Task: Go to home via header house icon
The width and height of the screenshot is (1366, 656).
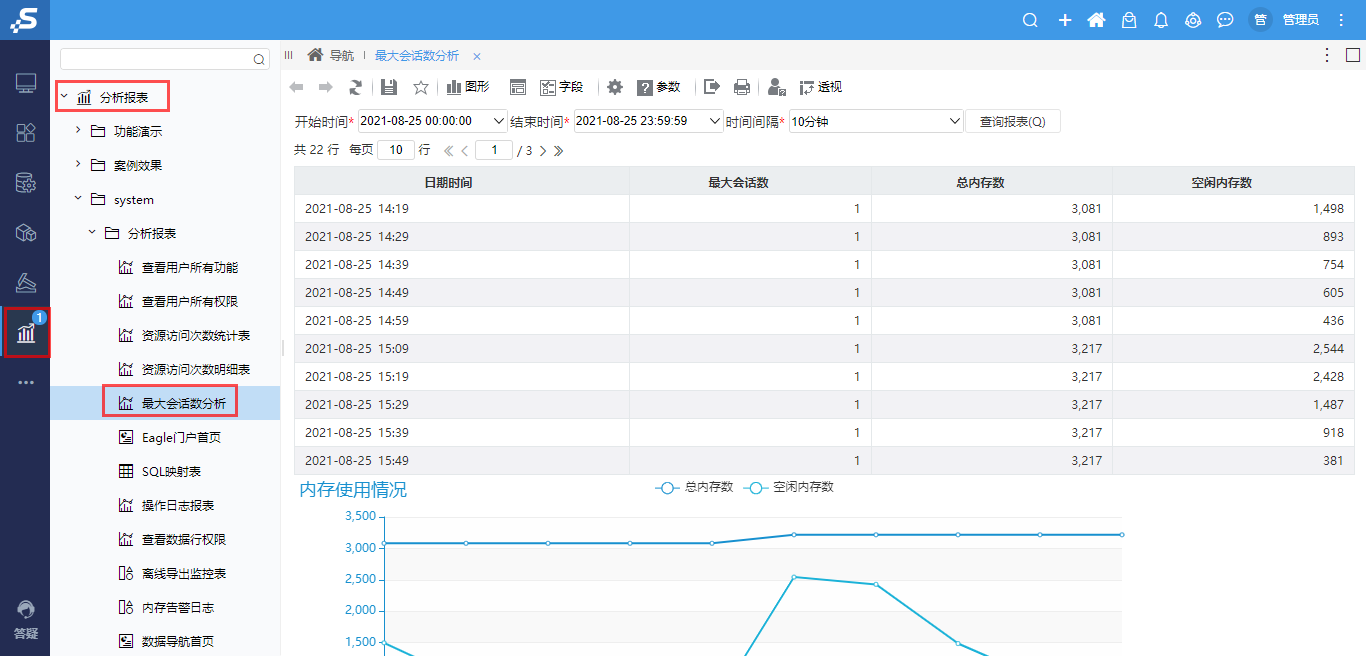Action: click(1096, 20)
